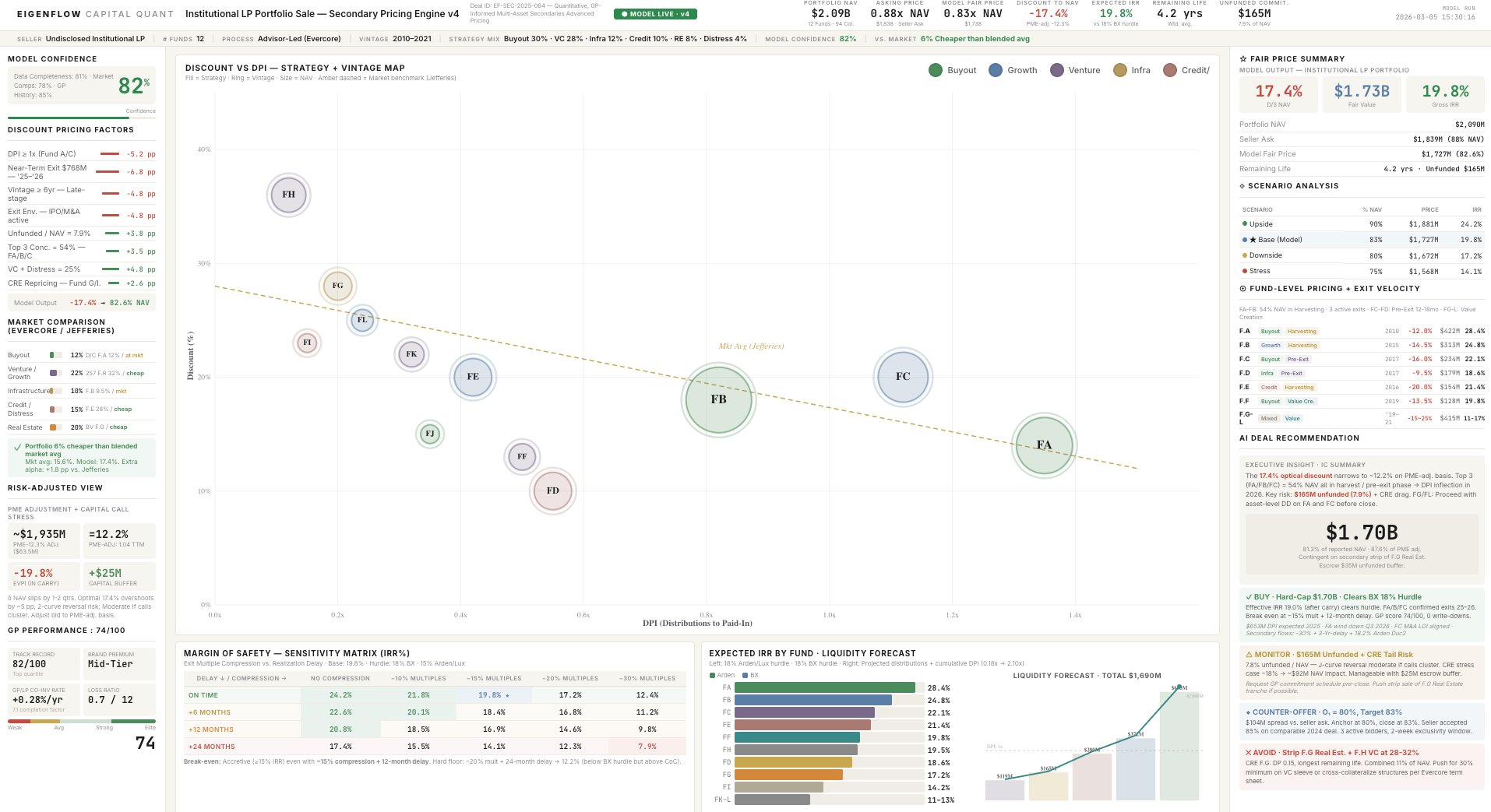Click the green checkmark icon in BUY recommendation

1249,597
